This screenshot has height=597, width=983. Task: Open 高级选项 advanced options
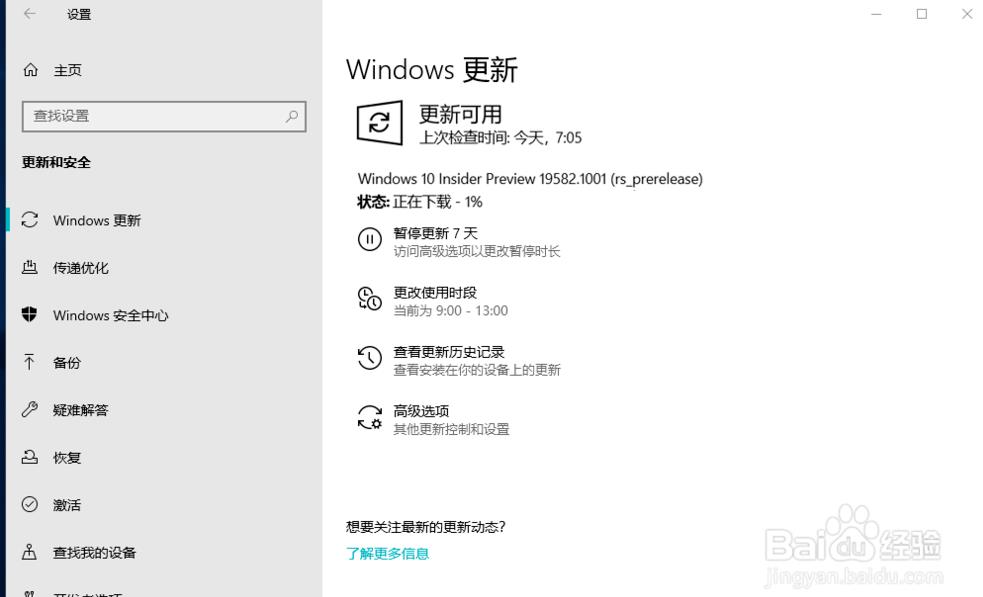pos(421,411)
